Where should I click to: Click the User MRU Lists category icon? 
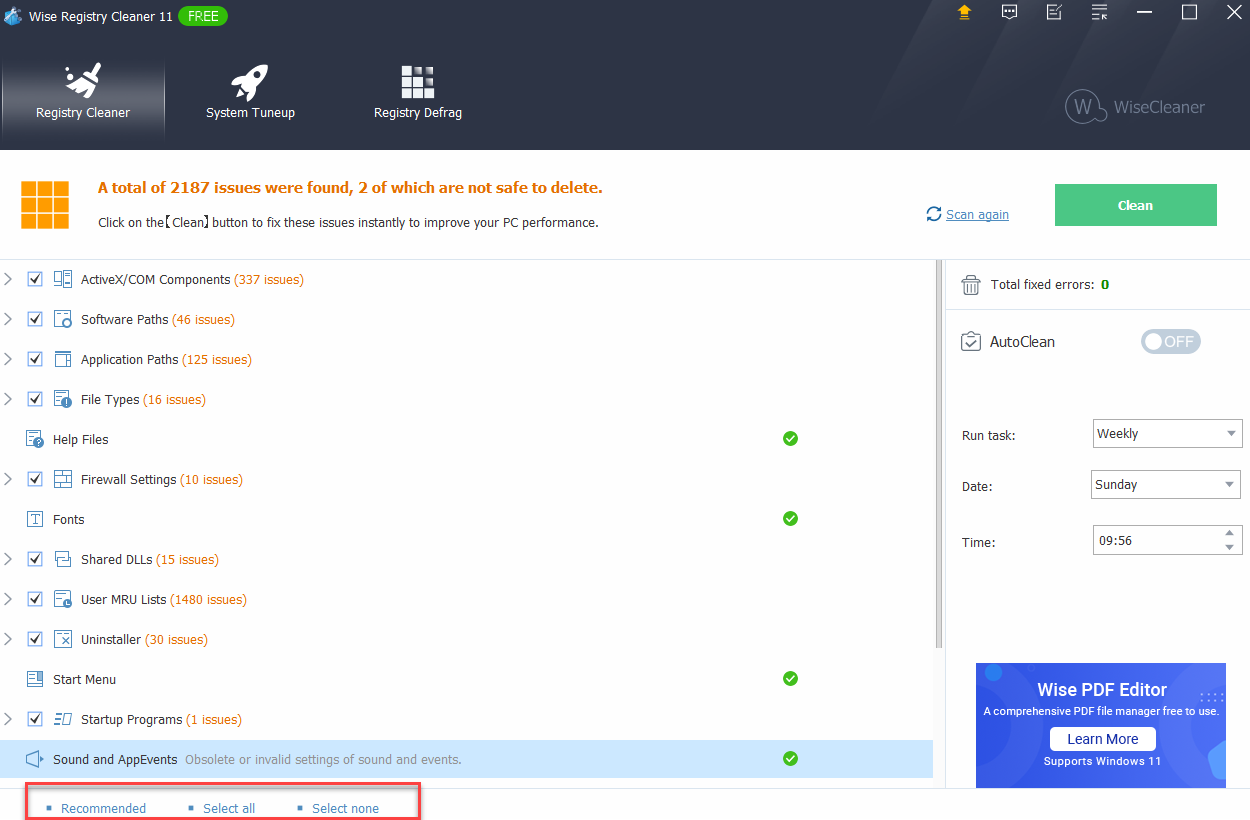click(x=63, y=599)
